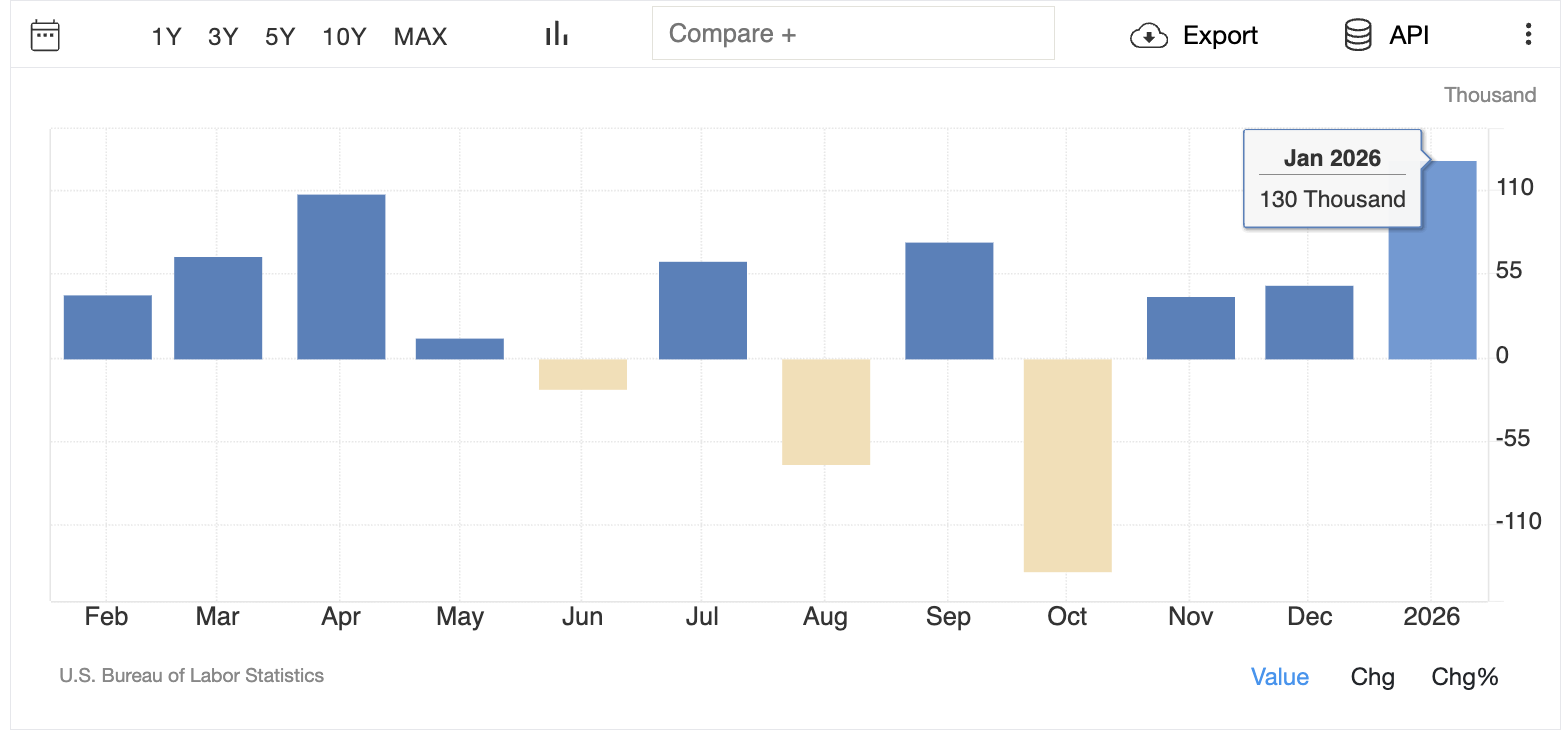Select the MAX time range
Image resolution: width=1564 pixels, height=734 pixels.
[420, 37]
